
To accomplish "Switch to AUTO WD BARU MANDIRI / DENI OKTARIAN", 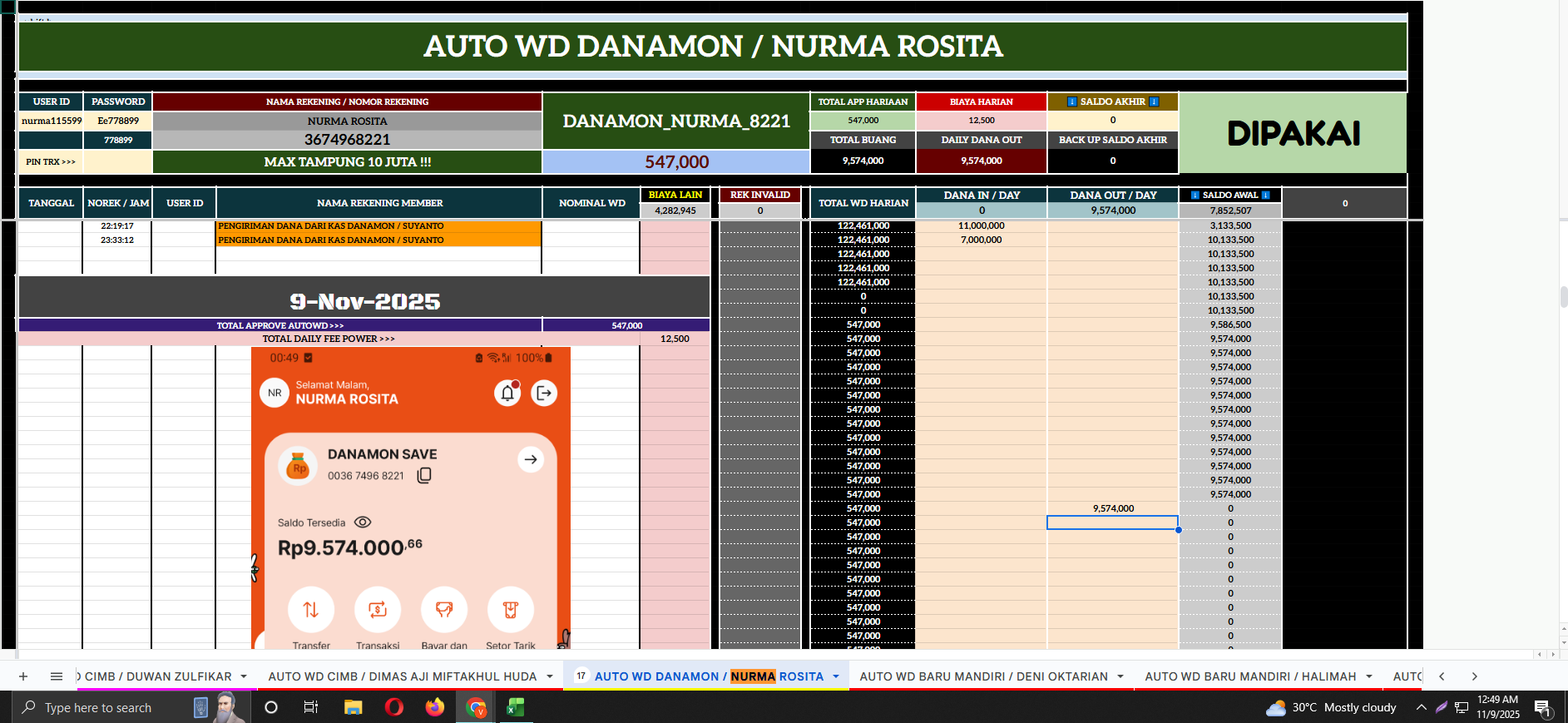I will [983, 676].
